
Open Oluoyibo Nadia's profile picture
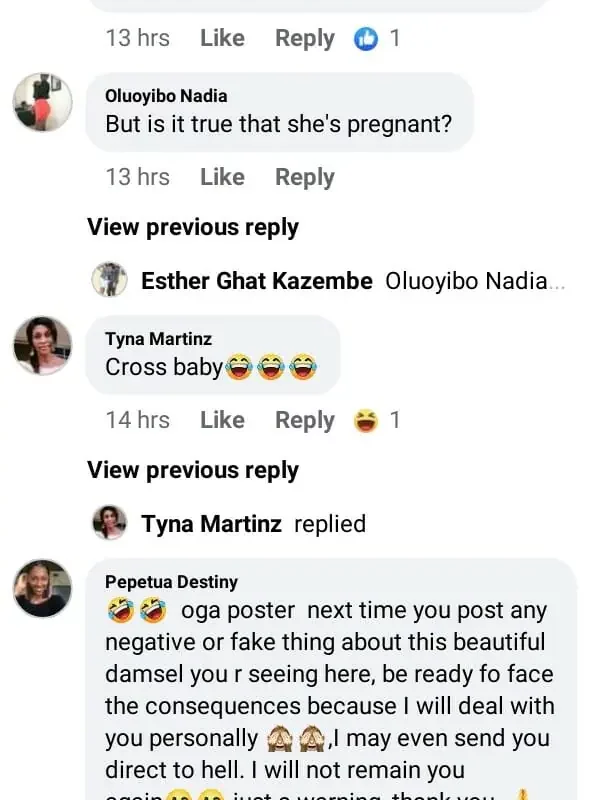point(42,101)
